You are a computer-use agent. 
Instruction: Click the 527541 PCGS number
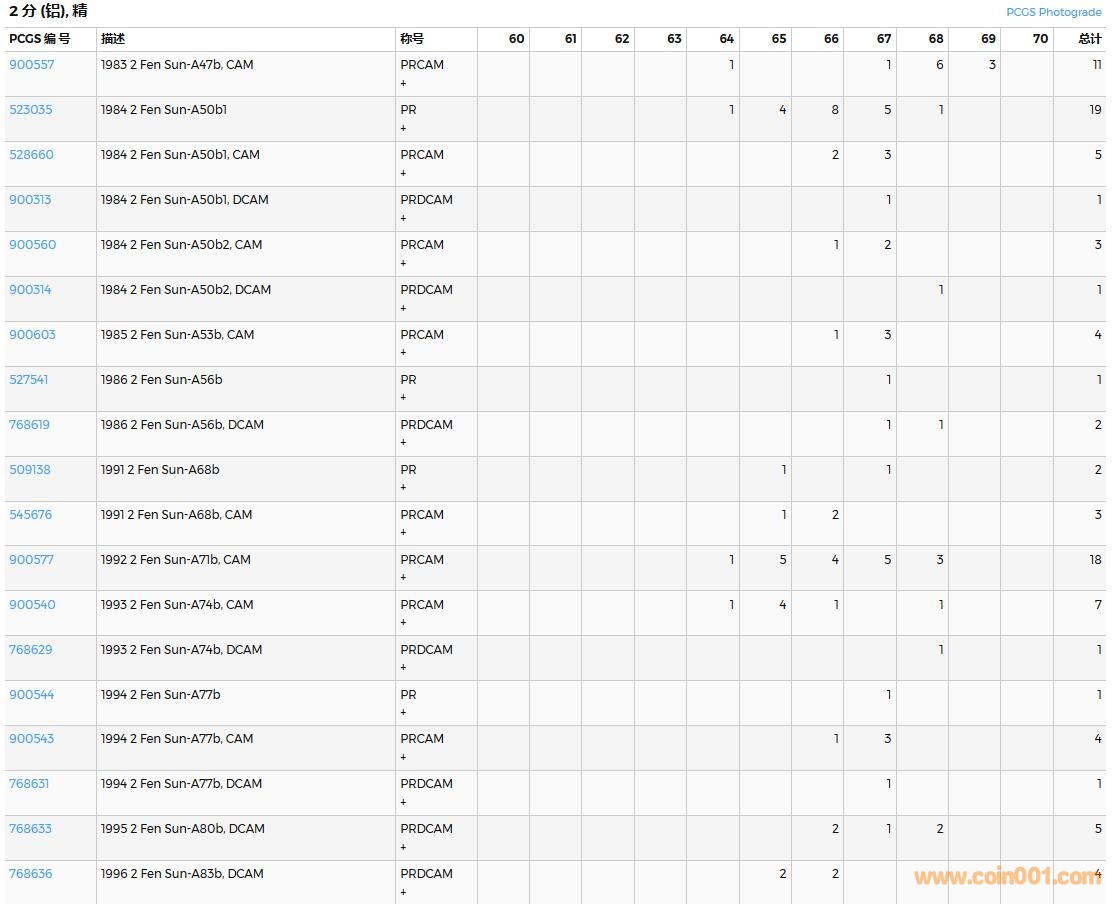(29, 380)
